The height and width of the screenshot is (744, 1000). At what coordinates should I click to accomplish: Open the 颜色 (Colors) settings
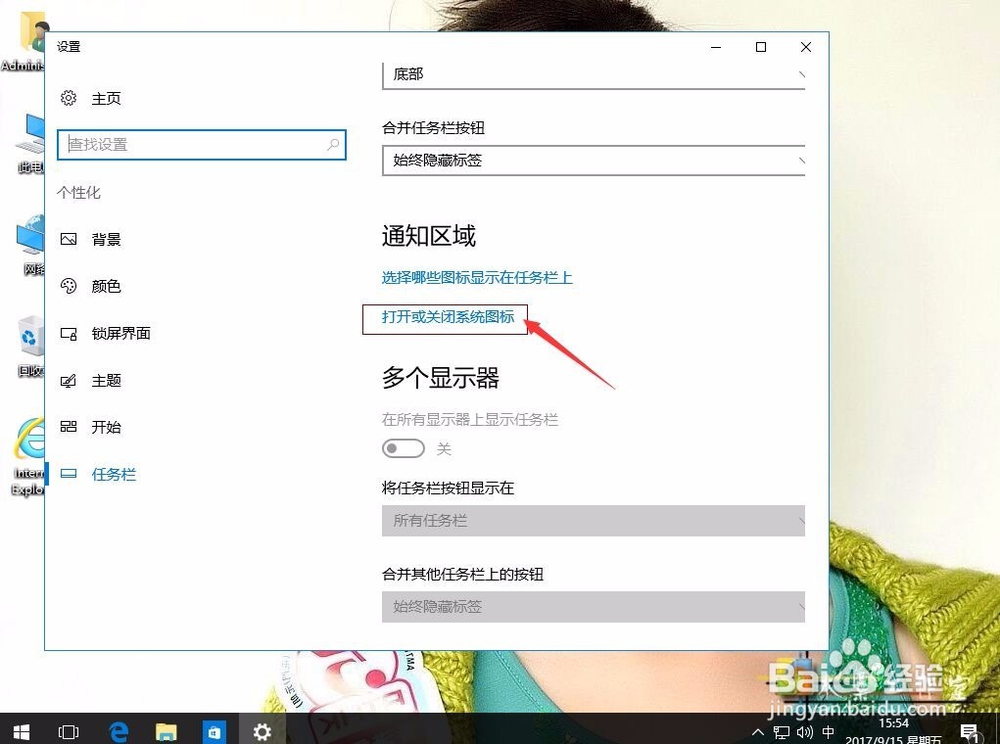click(x=108, y=286)
